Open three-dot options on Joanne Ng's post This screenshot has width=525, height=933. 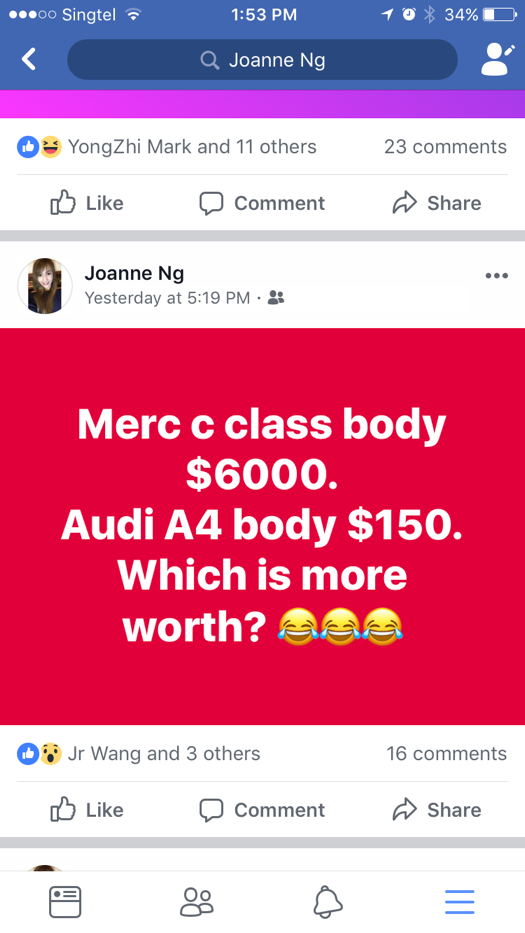pos(496,275)
